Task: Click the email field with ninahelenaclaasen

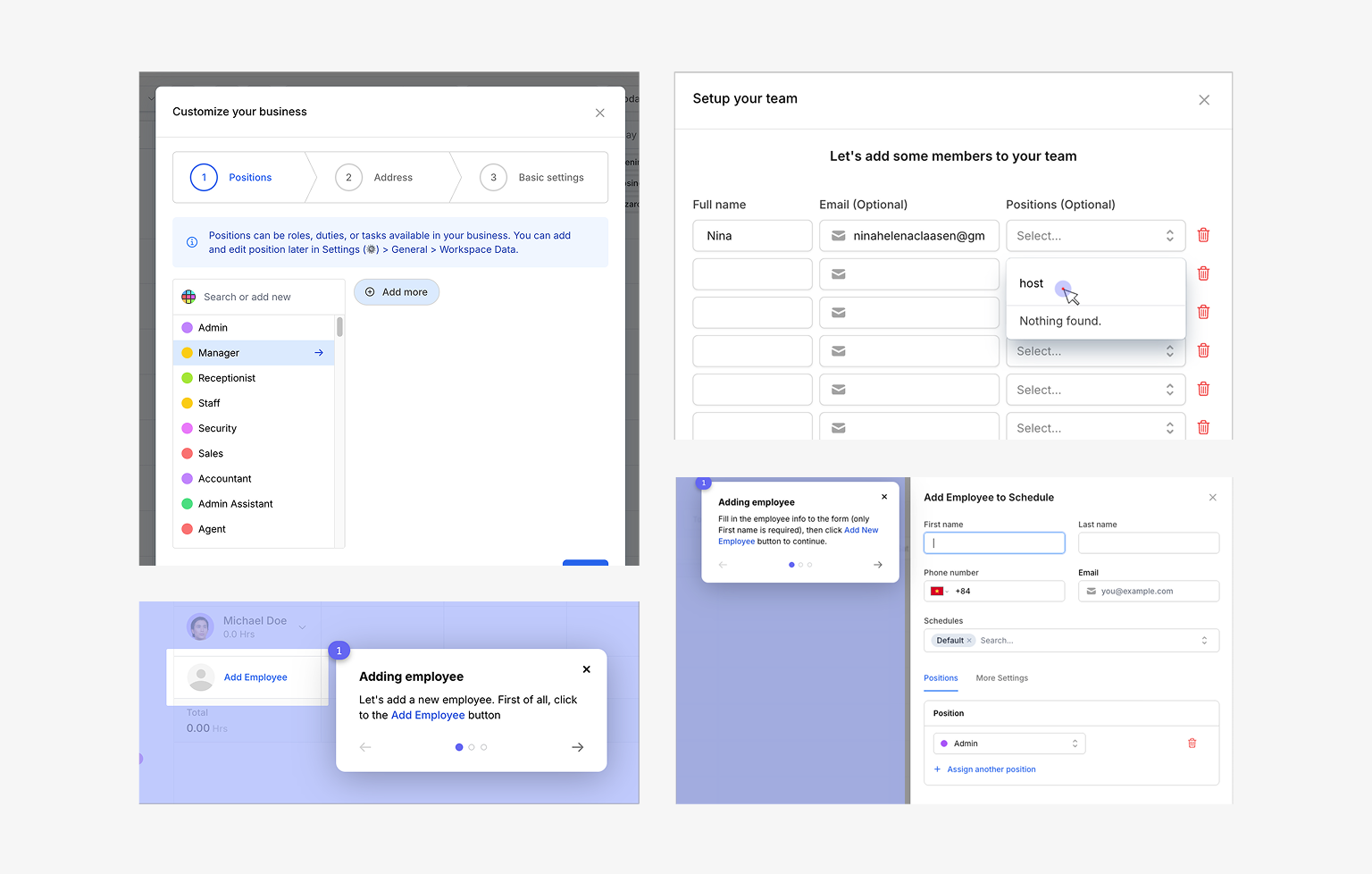Action: 909,236
